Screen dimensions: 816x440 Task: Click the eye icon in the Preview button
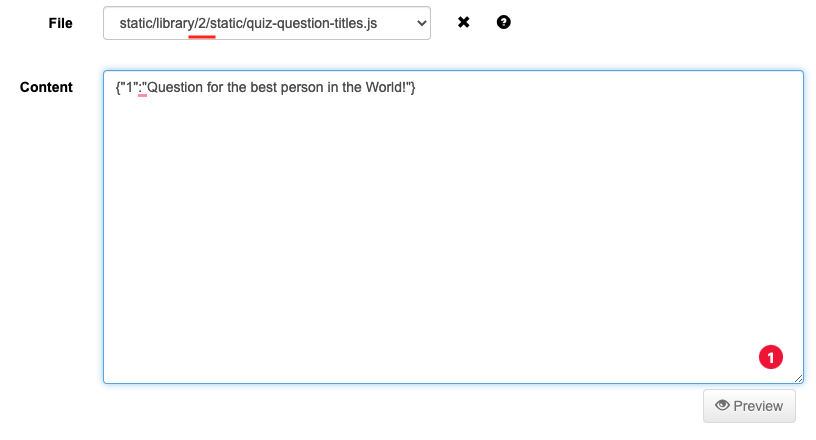coord(722,405)
